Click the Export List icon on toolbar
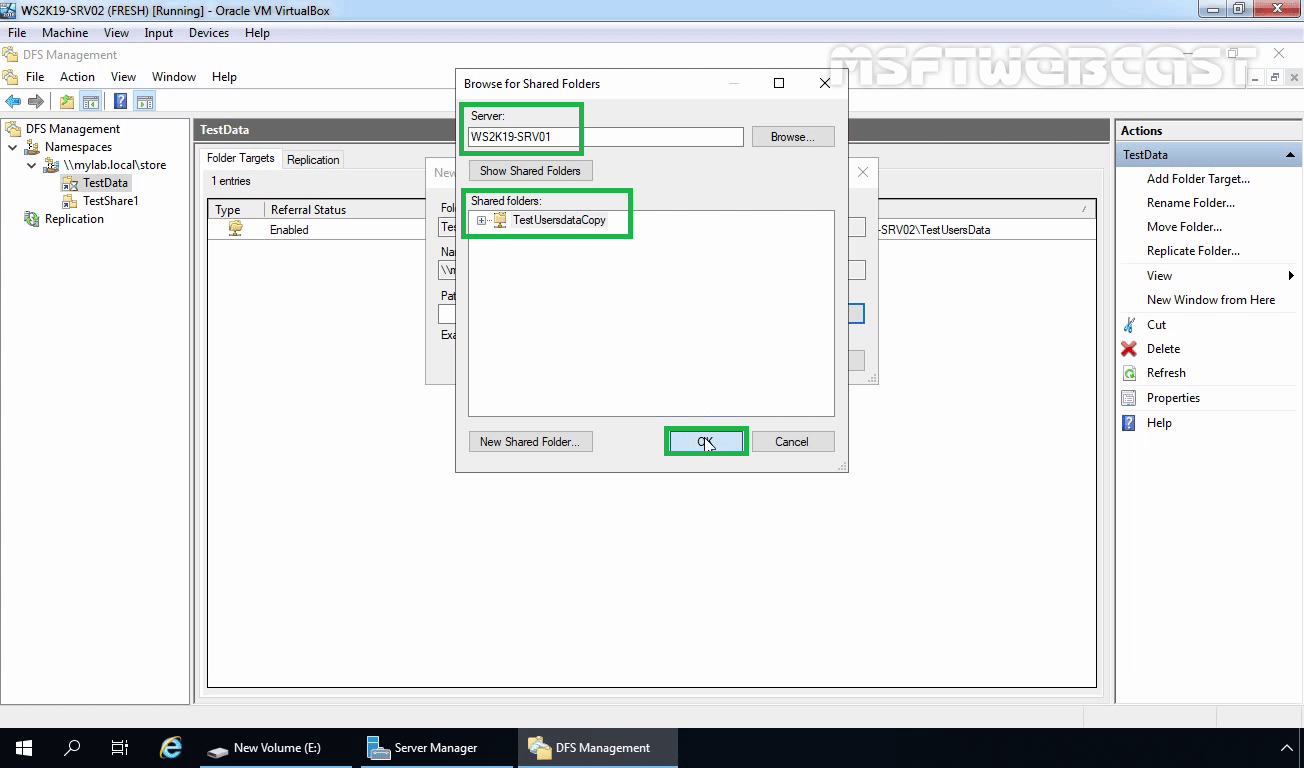The image size is (1304, 768). pyautogui.click(x=65, y=100)
